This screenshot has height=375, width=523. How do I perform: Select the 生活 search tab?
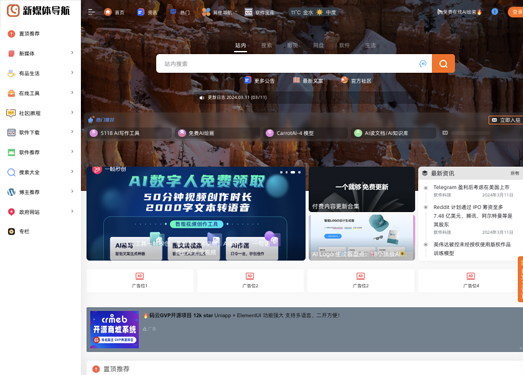click(x=370, y=45)
